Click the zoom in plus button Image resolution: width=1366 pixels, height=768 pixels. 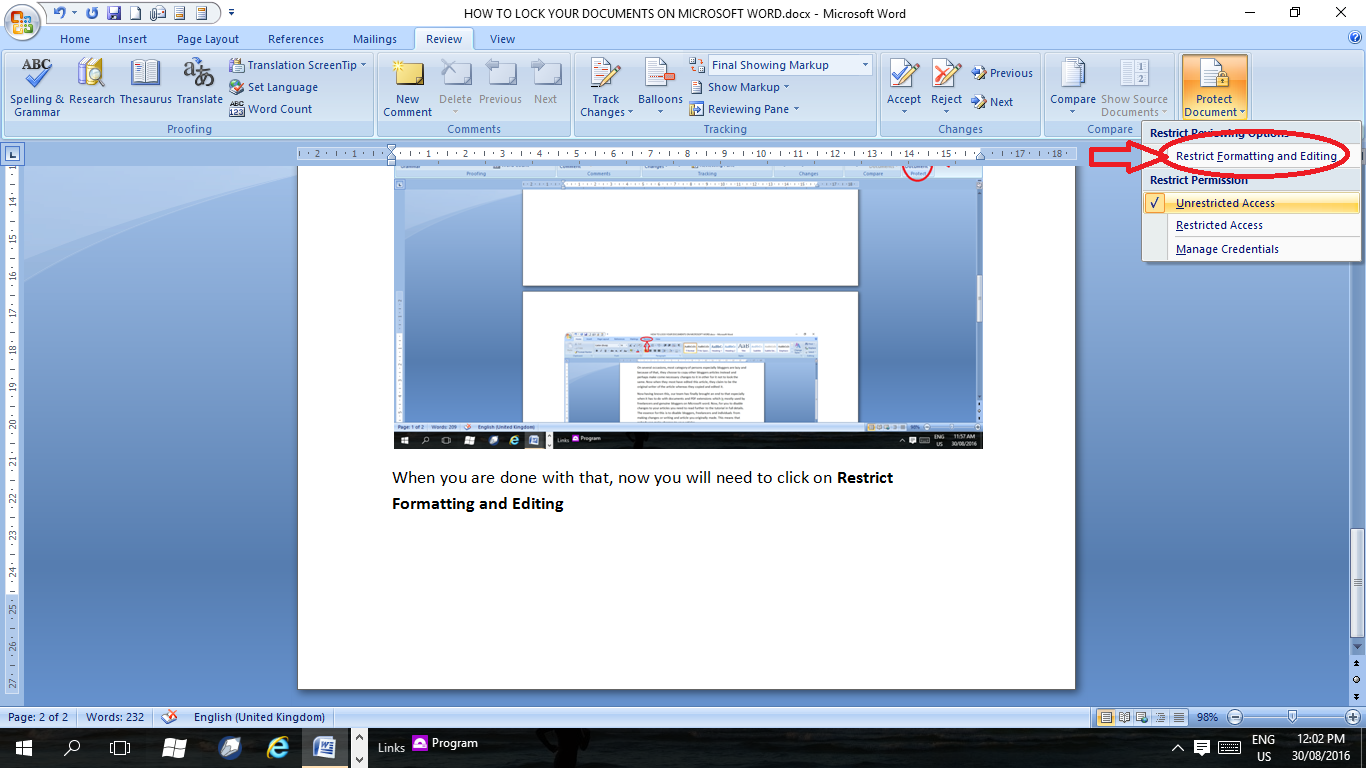tap(1352, 717)
